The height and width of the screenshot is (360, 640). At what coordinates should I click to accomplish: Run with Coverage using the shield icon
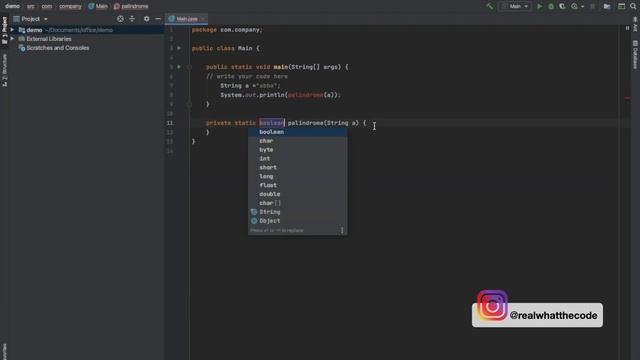tap(562, 6)
